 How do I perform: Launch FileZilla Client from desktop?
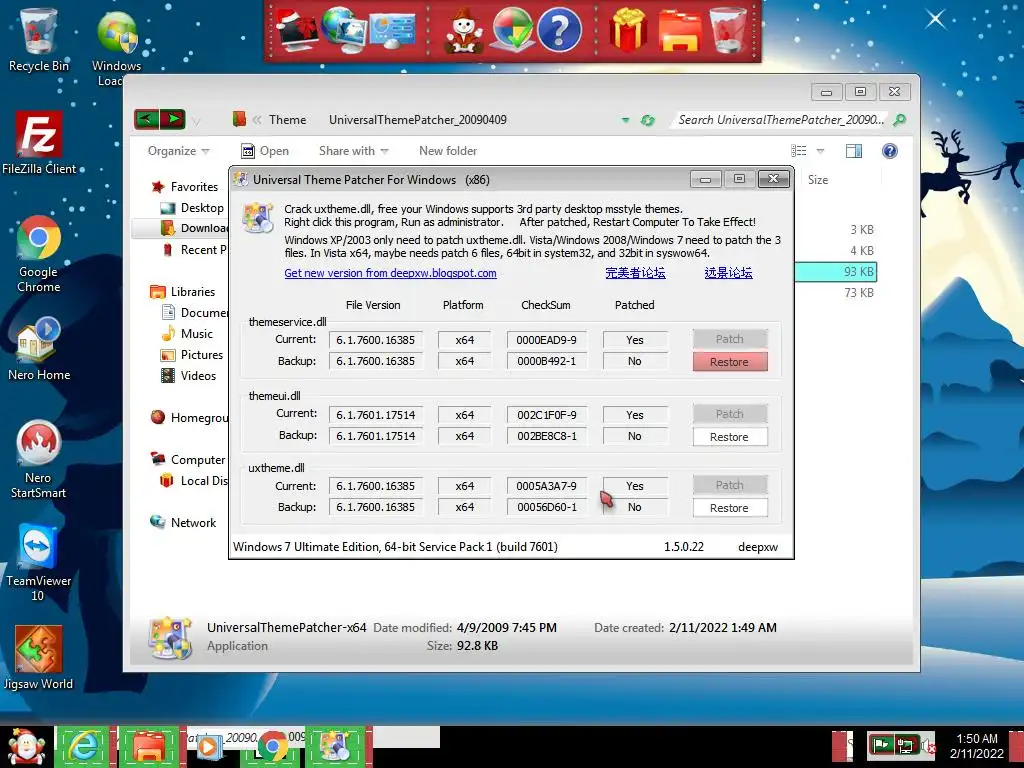[39, 144]
